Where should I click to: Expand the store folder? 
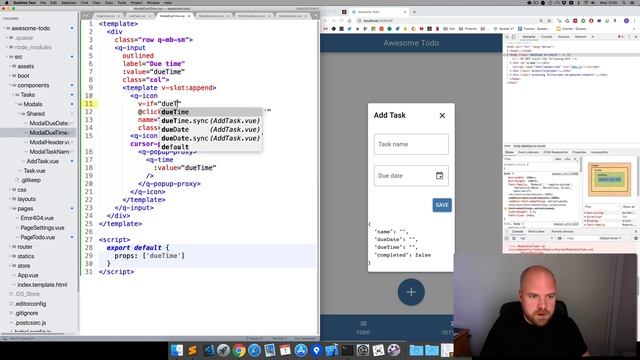(10, 266)
